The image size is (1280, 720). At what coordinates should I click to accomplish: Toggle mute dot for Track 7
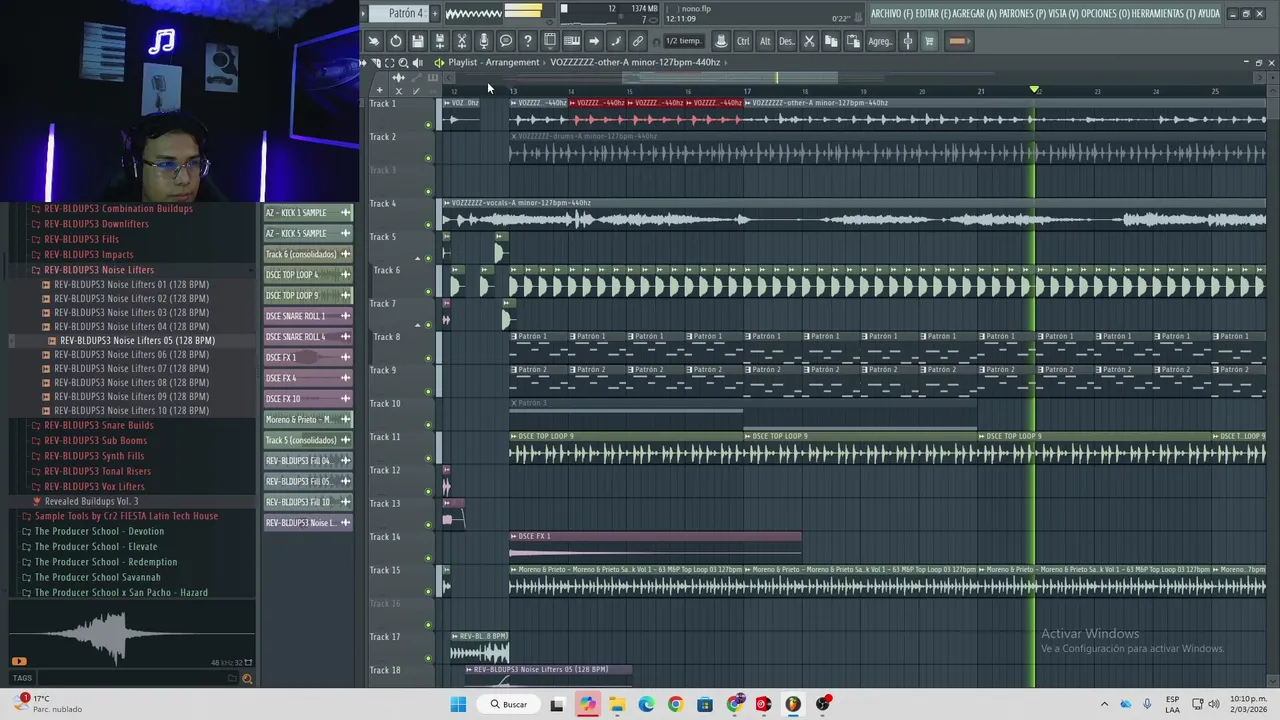tap(429, 325)
